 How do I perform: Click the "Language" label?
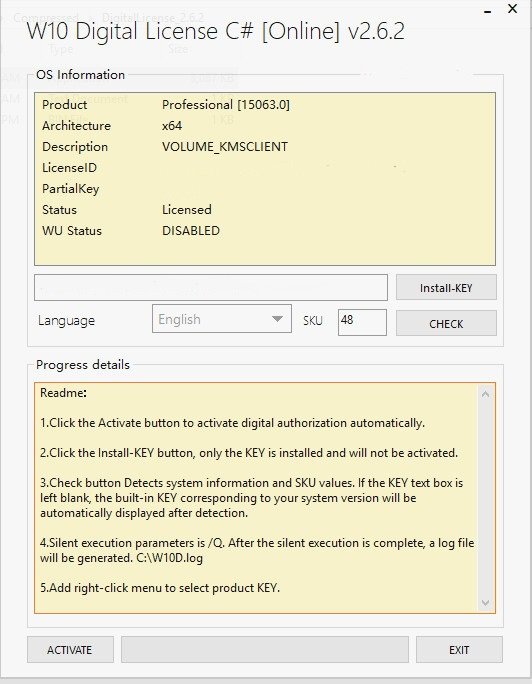[66, 321]
